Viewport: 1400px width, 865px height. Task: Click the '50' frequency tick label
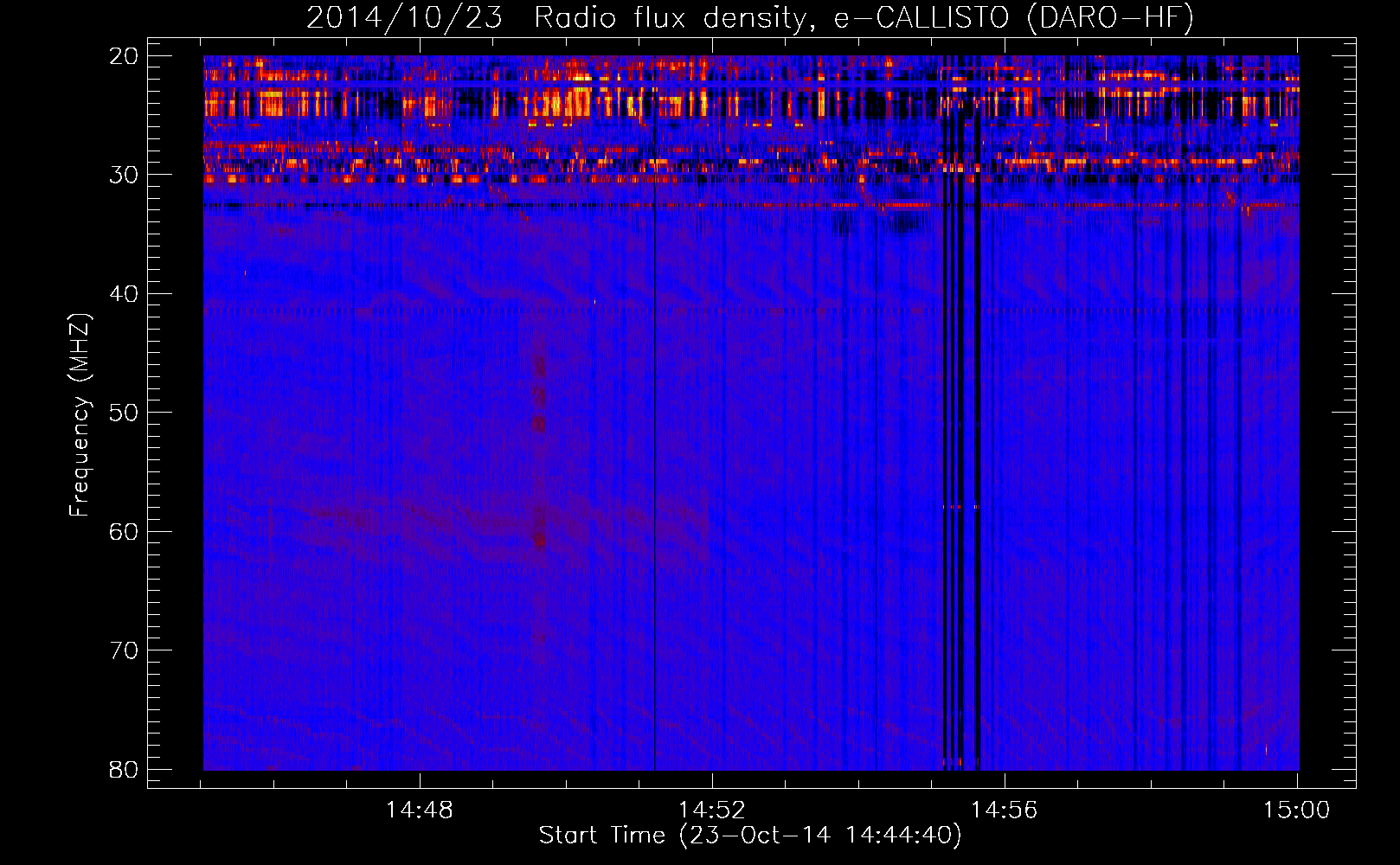point(124,413)
